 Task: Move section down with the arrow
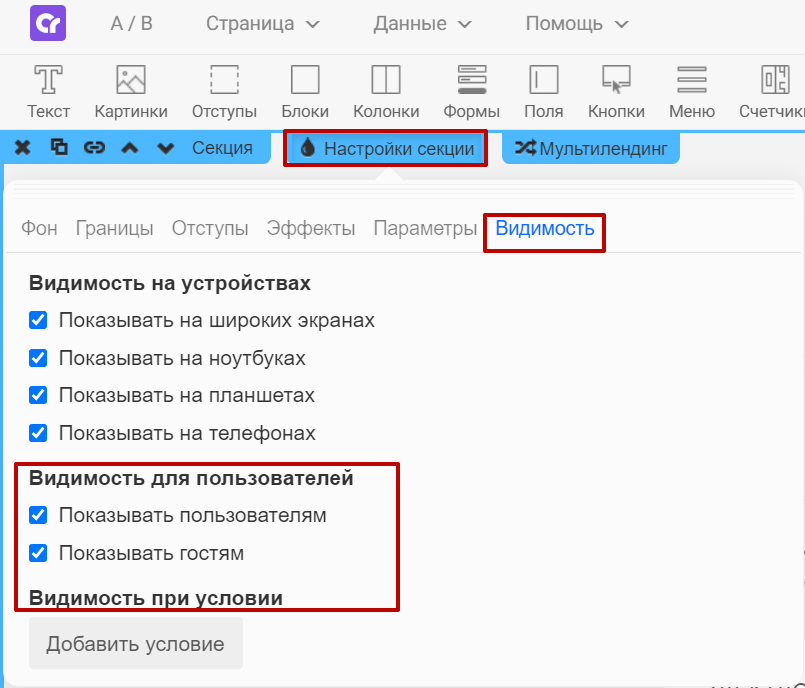[165, 148]
